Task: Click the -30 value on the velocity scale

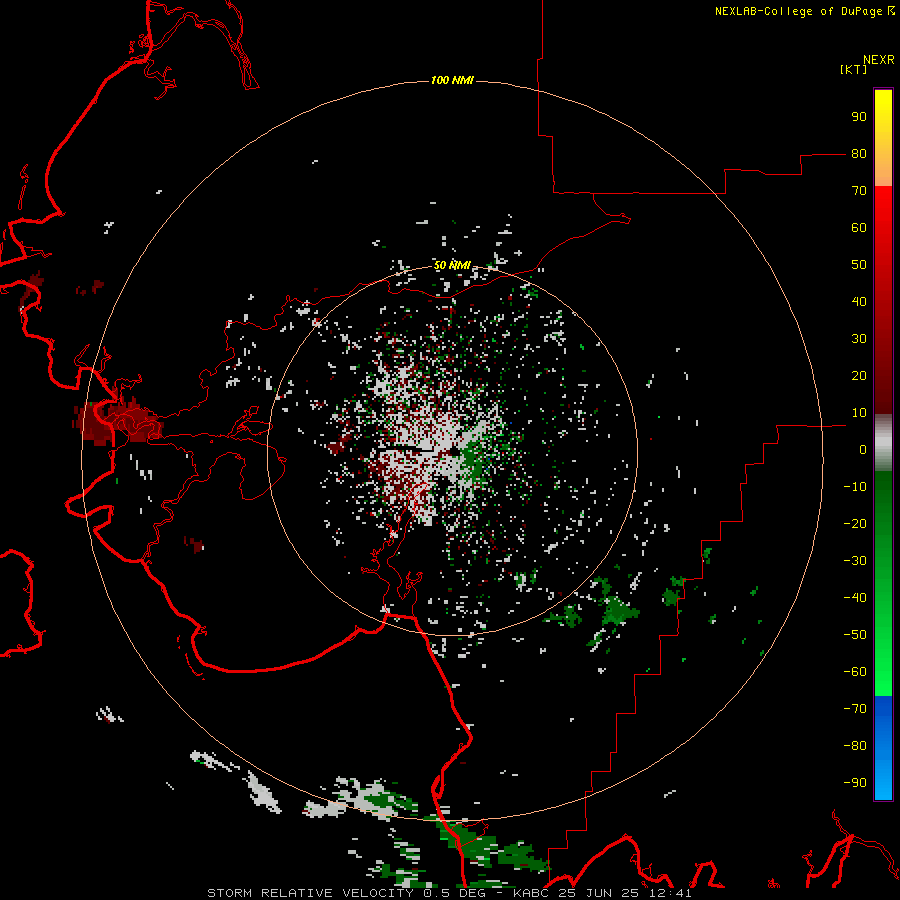Action: click(x=855, y=561)
